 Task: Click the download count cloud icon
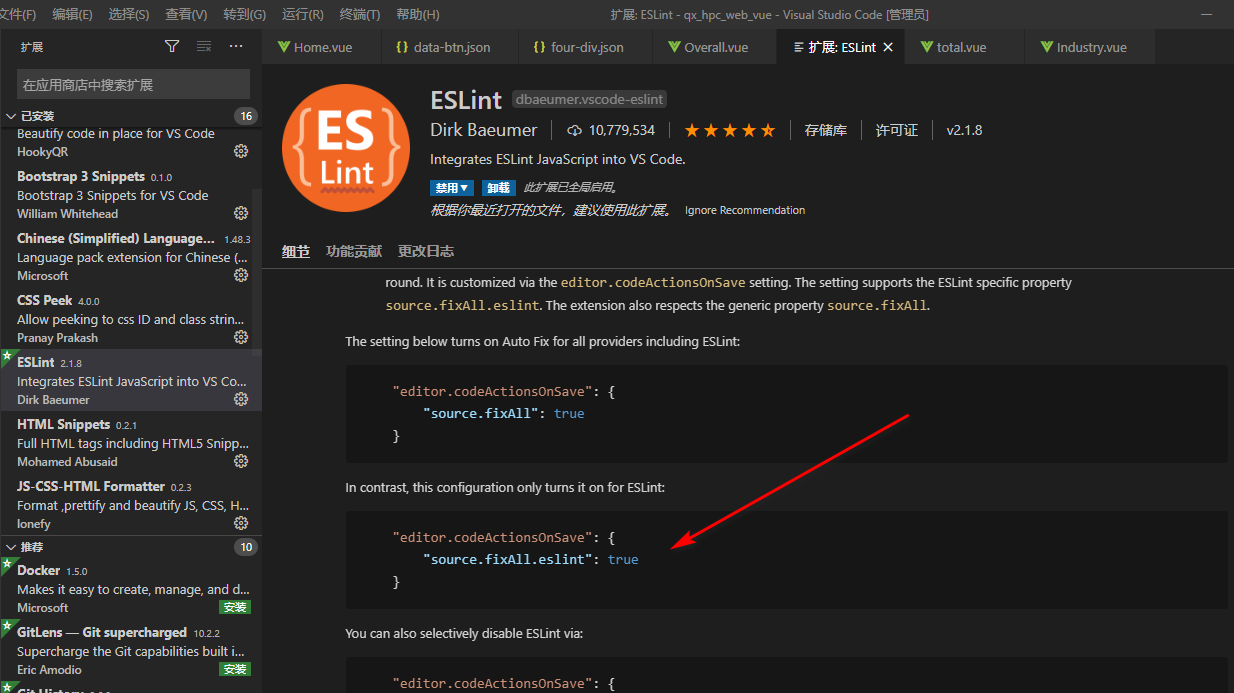(x=574, y=131)
